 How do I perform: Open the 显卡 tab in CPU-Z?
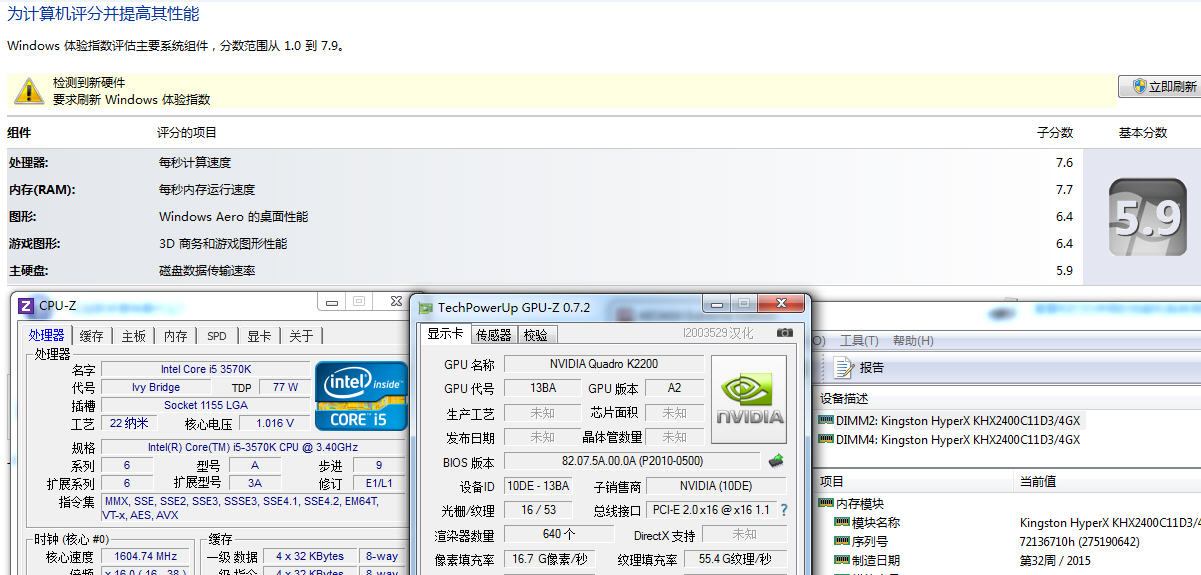(259, 336)
